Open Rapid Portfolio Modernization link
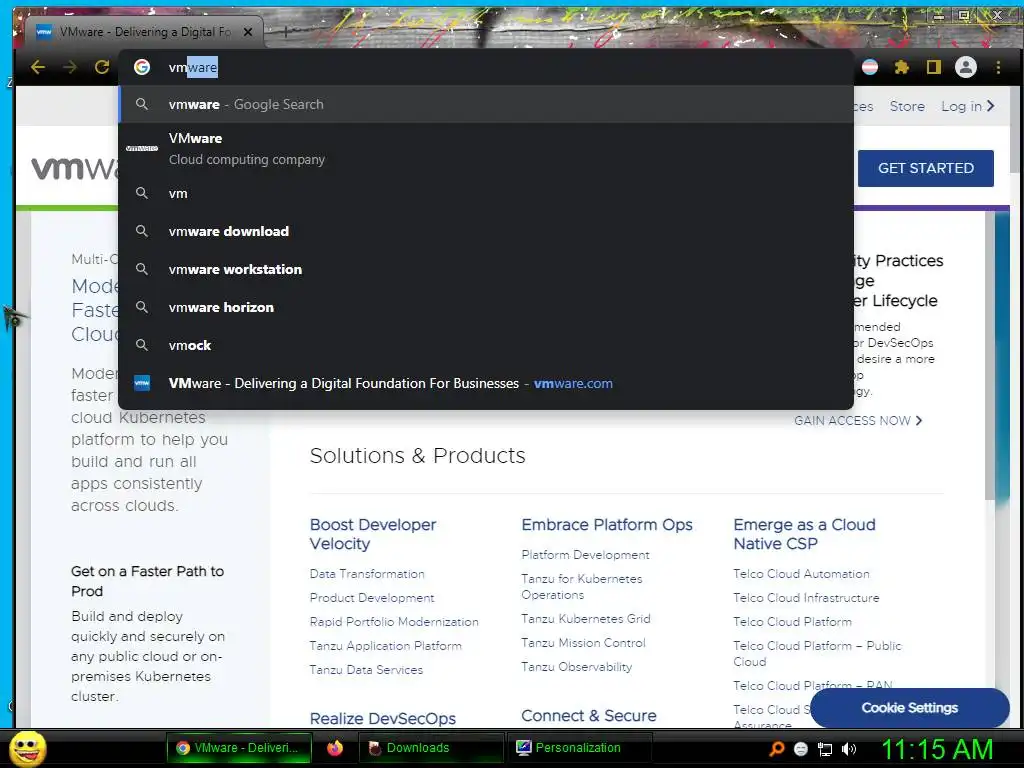Viewport: 1024px width, 768px height. [394, 622]
